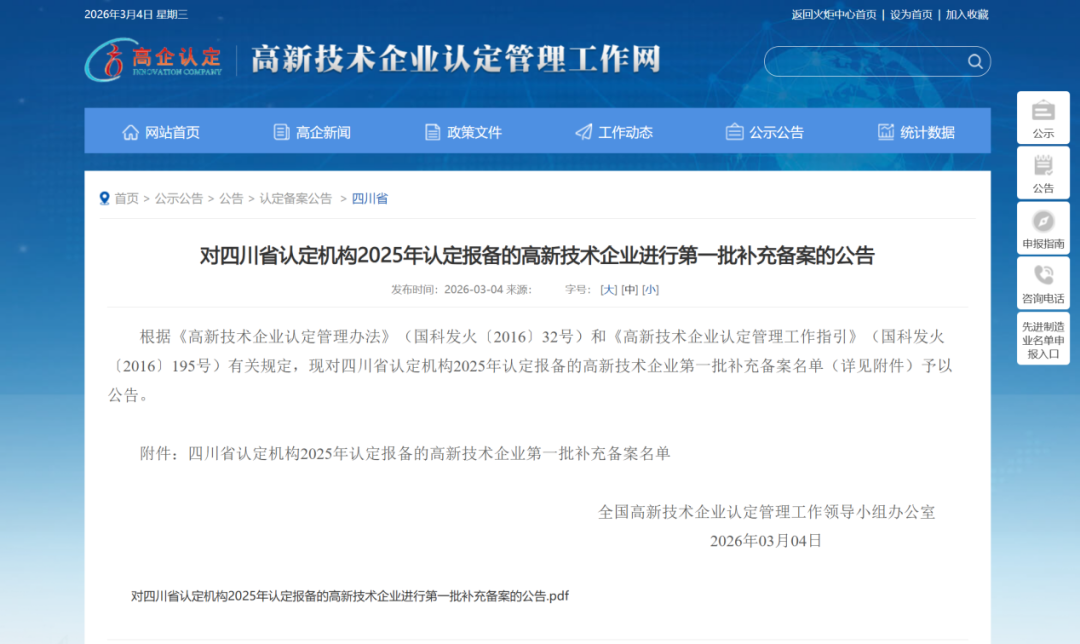Focus the site search input field

862,62
